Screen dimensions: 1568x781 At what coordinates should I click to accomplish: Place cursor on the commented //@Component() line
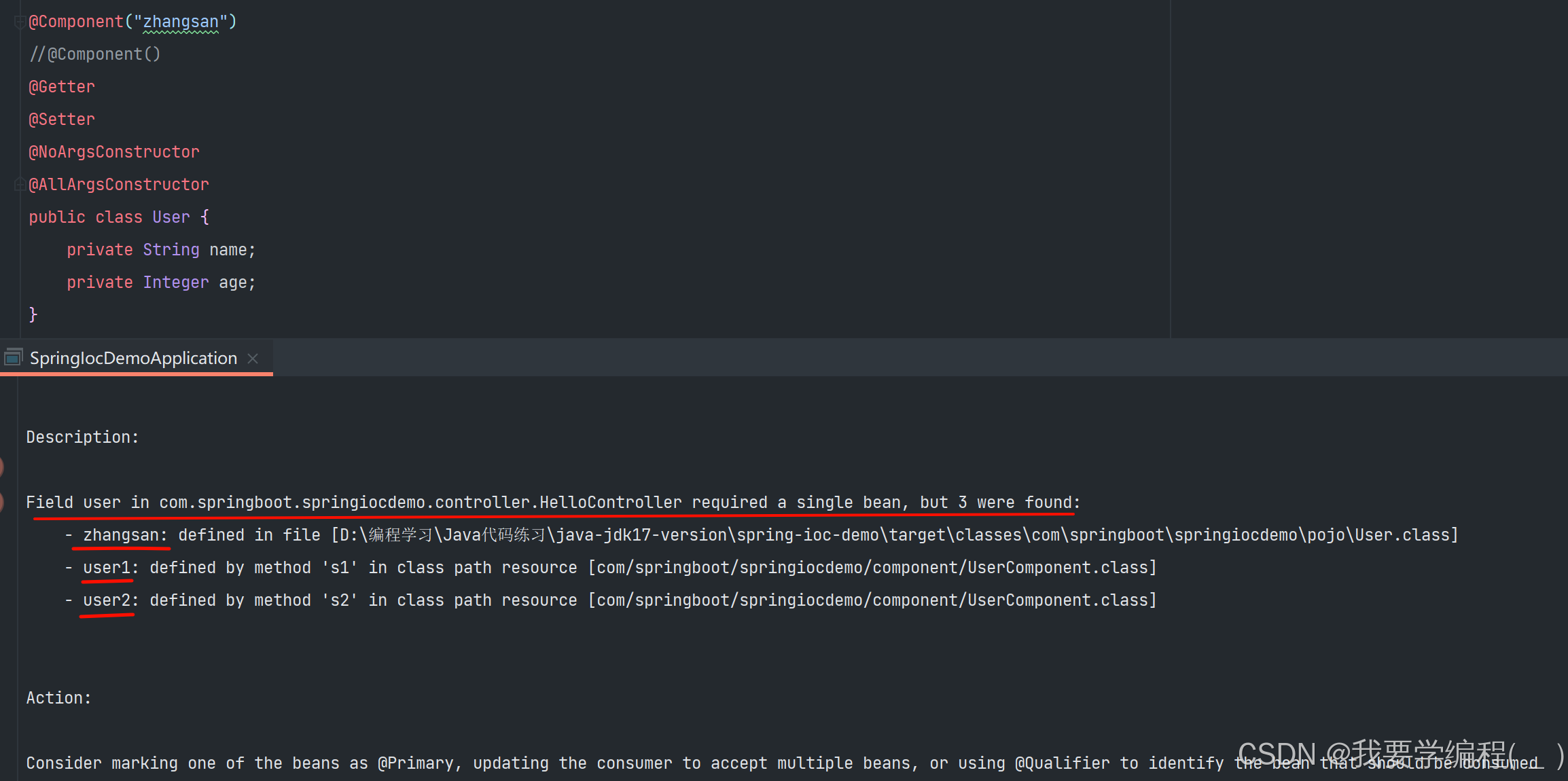pyautogui.click(x=95, y=54)
